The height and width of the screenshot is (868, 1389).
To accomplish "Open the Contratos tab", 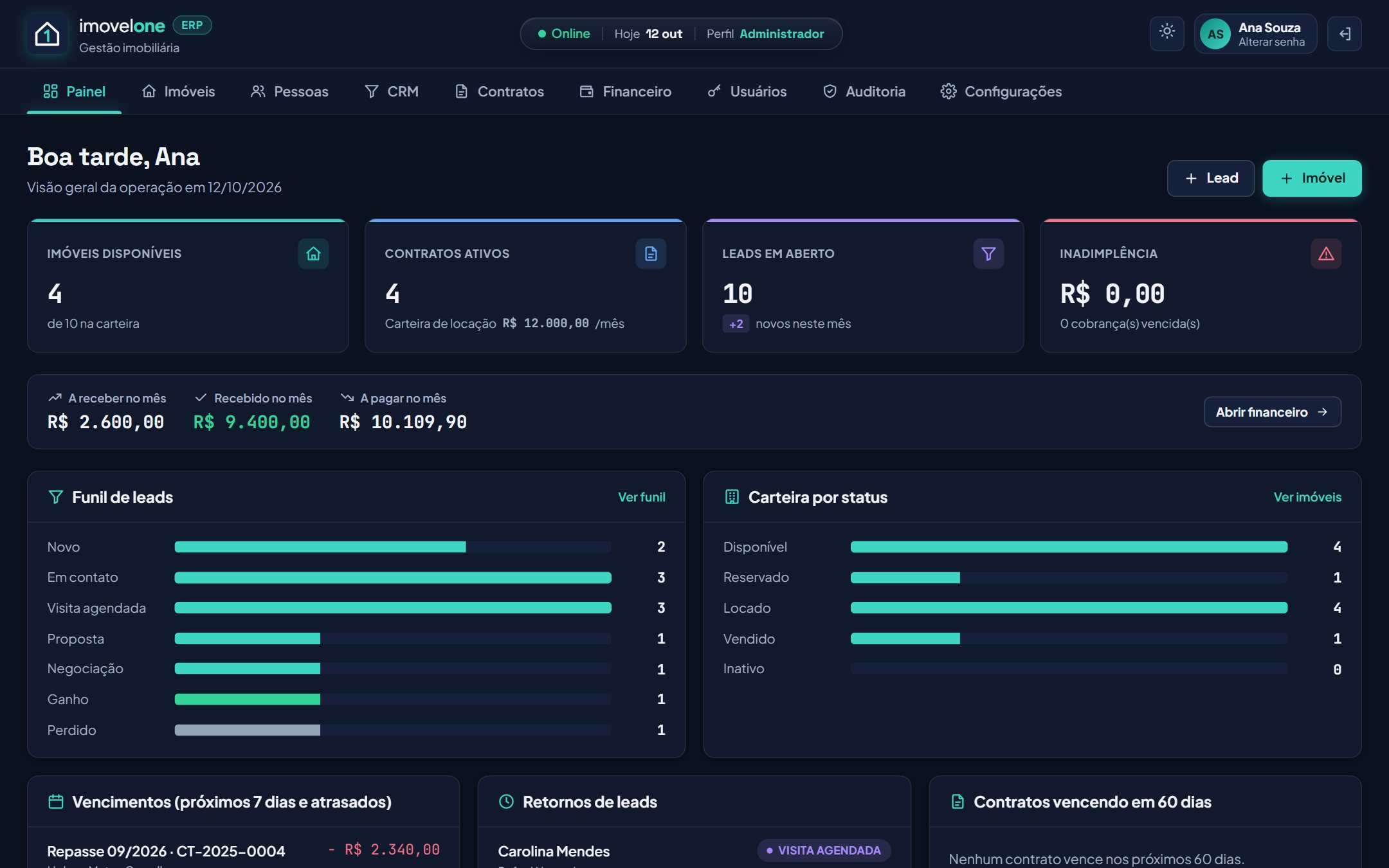I will click(500, 91).
